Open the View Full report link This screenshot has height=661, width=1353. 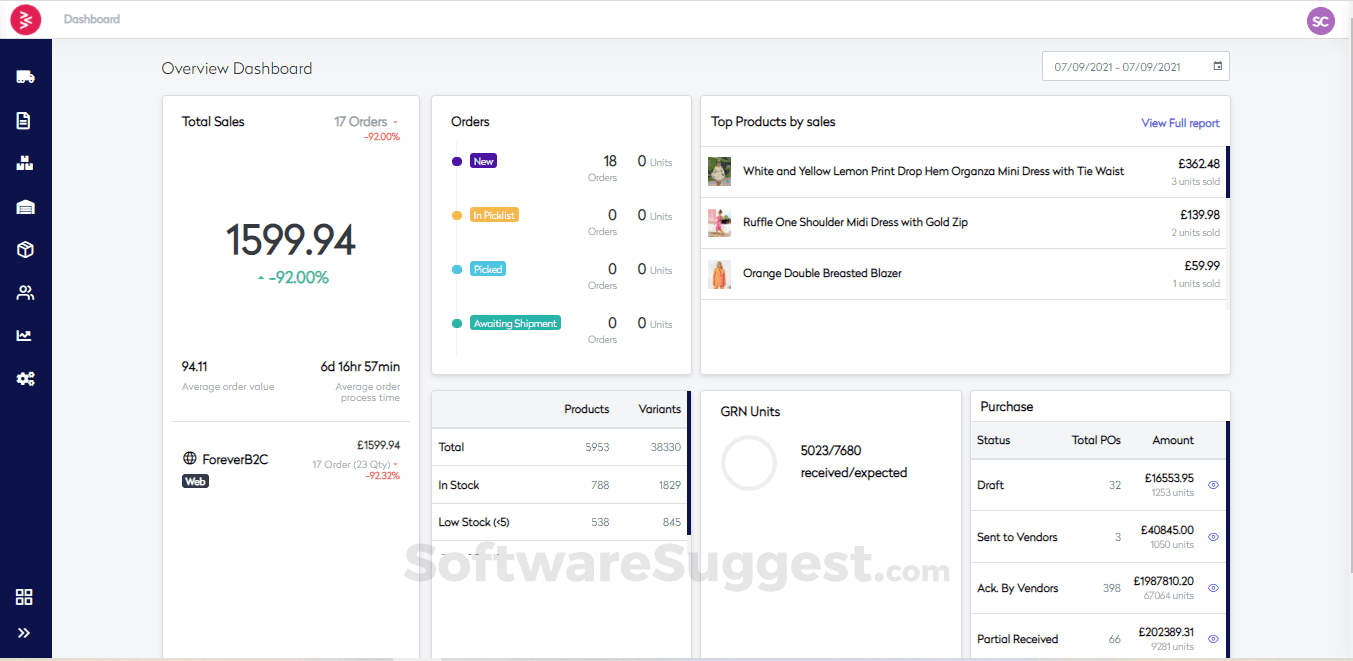(1180, 122)
